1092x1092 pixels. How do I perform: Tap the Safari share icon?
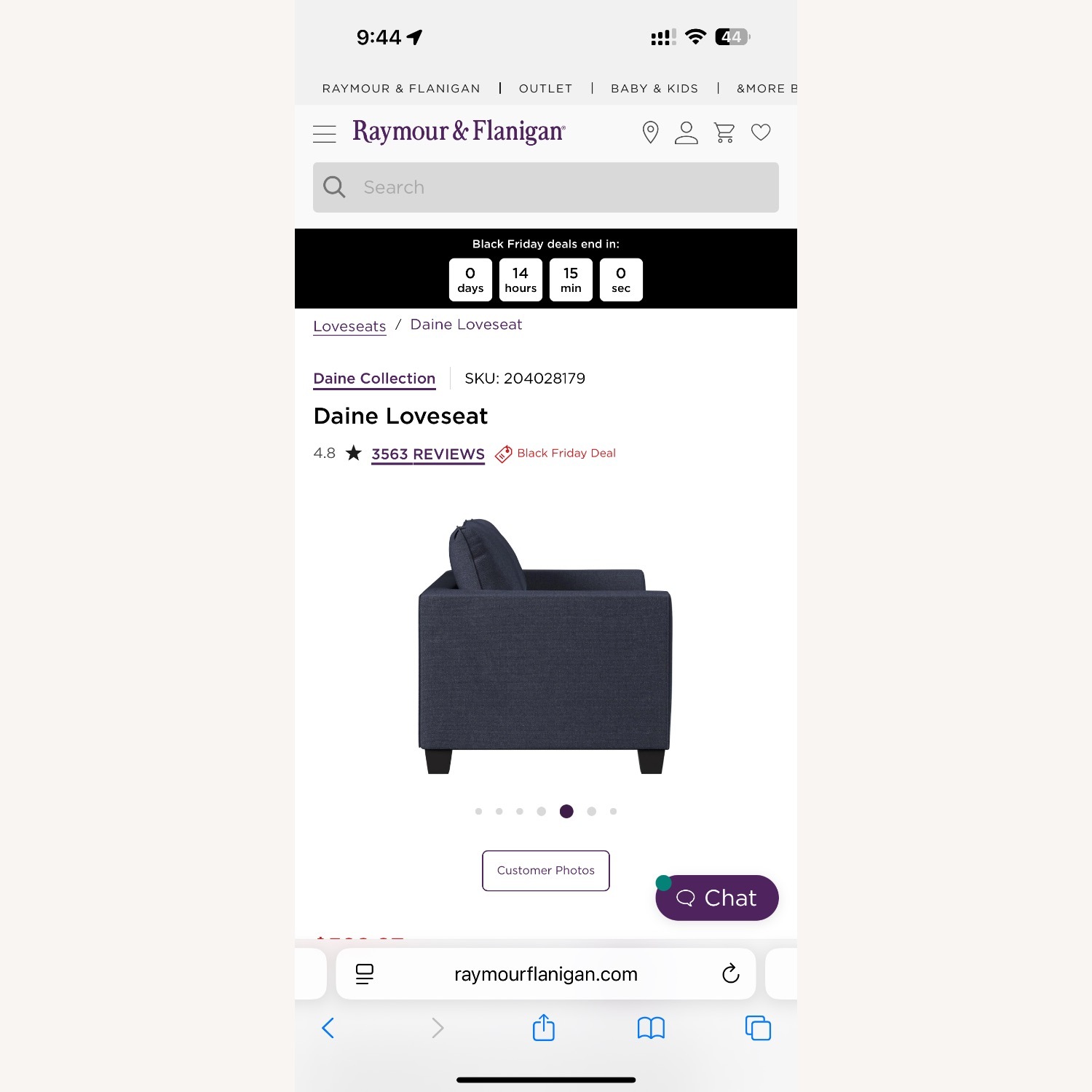[544, 1028]
